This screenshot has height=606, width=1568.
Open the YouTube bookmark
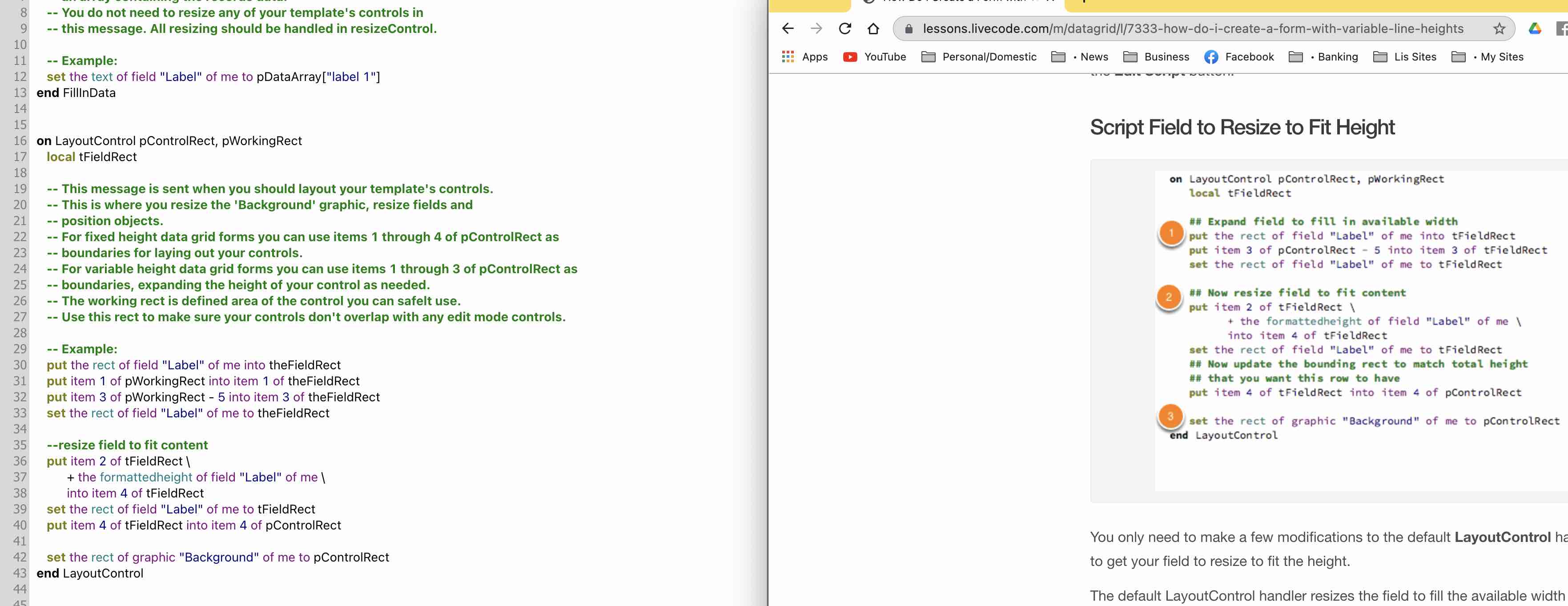875,57
